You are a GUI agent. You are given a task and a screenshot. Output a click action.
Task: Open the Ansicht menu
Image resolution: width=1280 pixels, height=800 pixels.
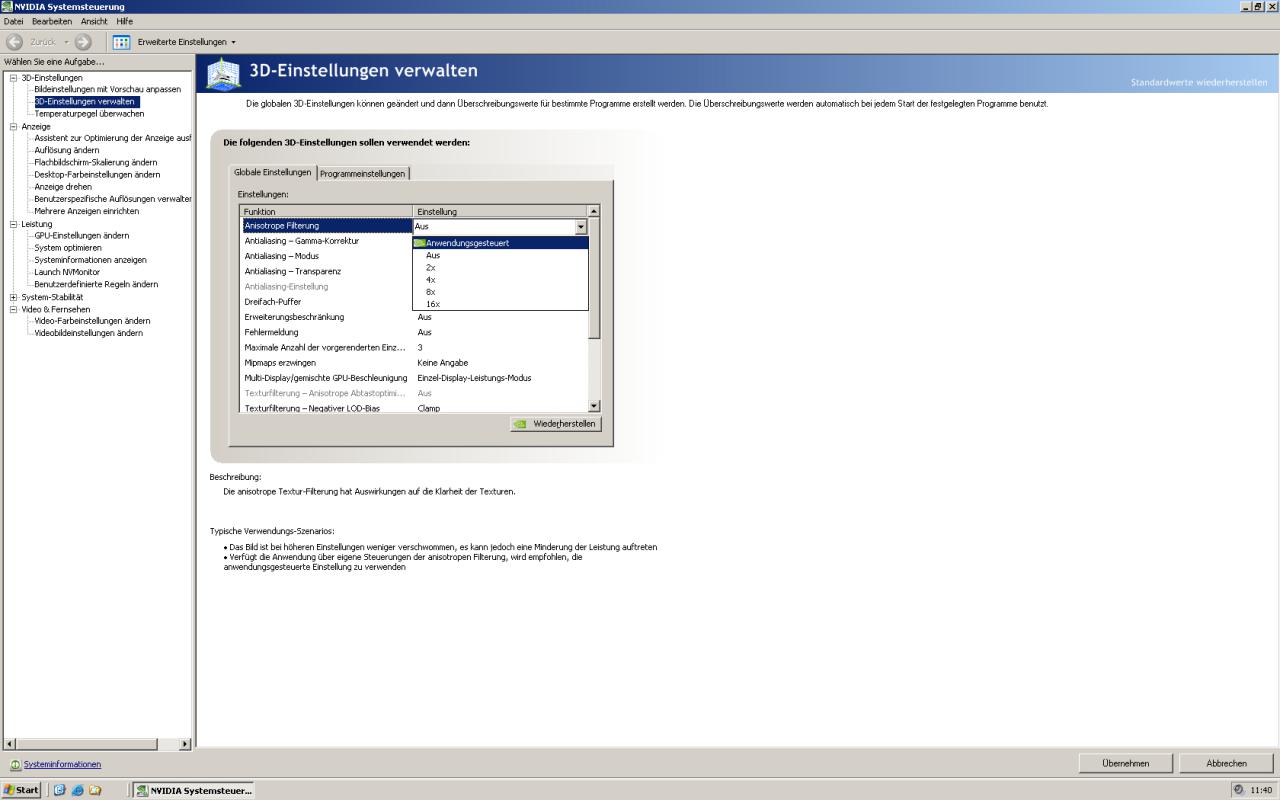[94, 21]
